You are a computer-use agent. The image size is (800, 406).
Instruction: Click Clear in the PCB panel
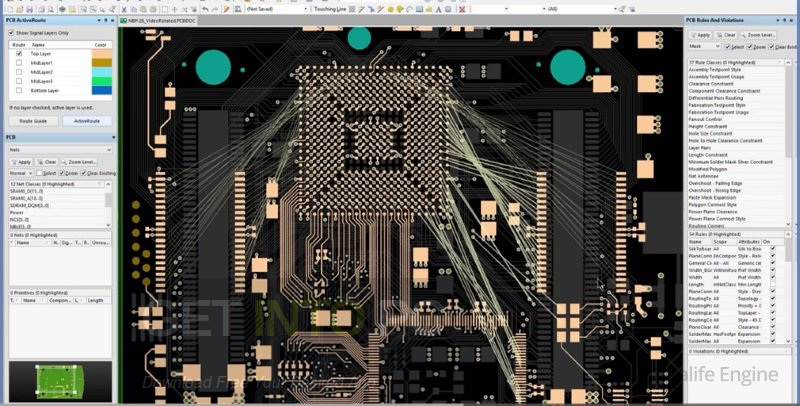point(46,162)
